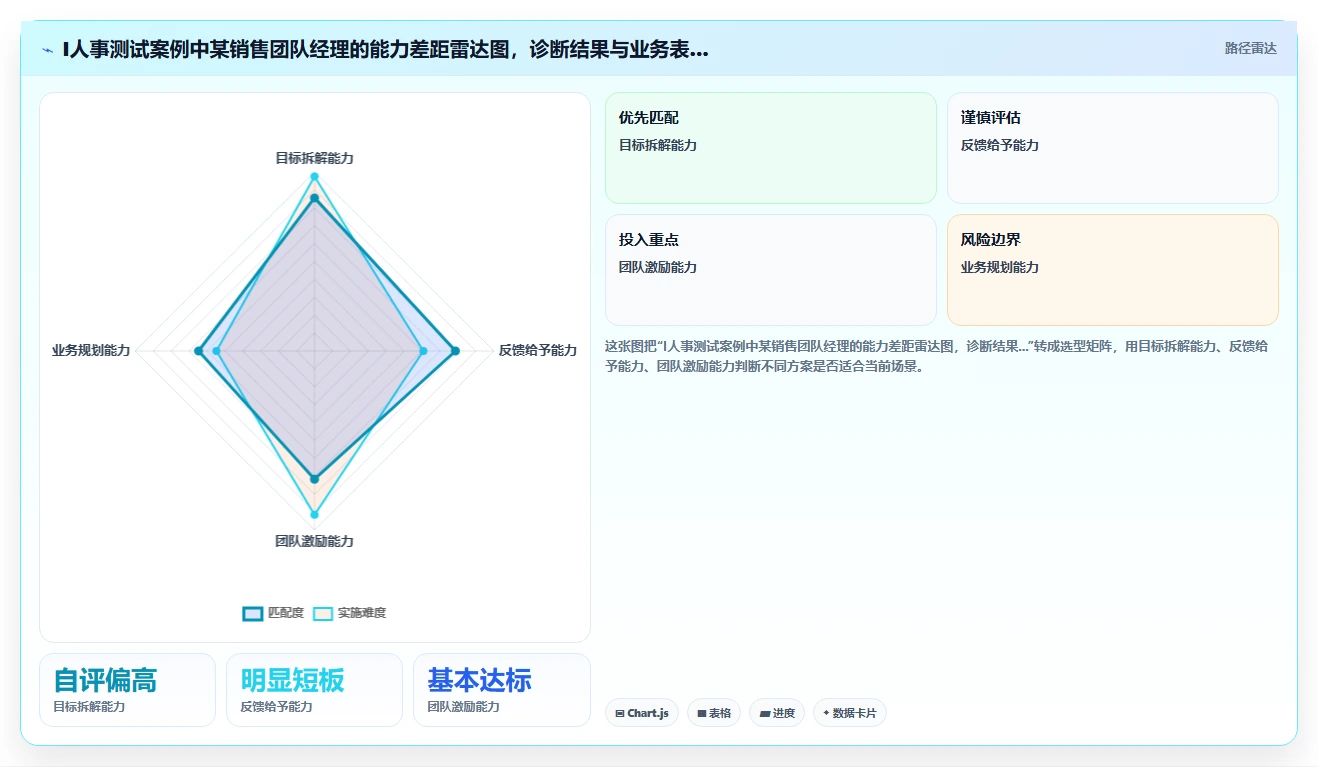Select the Chart.js tag
Viewport: 1318px width, 767px height.
642,713
